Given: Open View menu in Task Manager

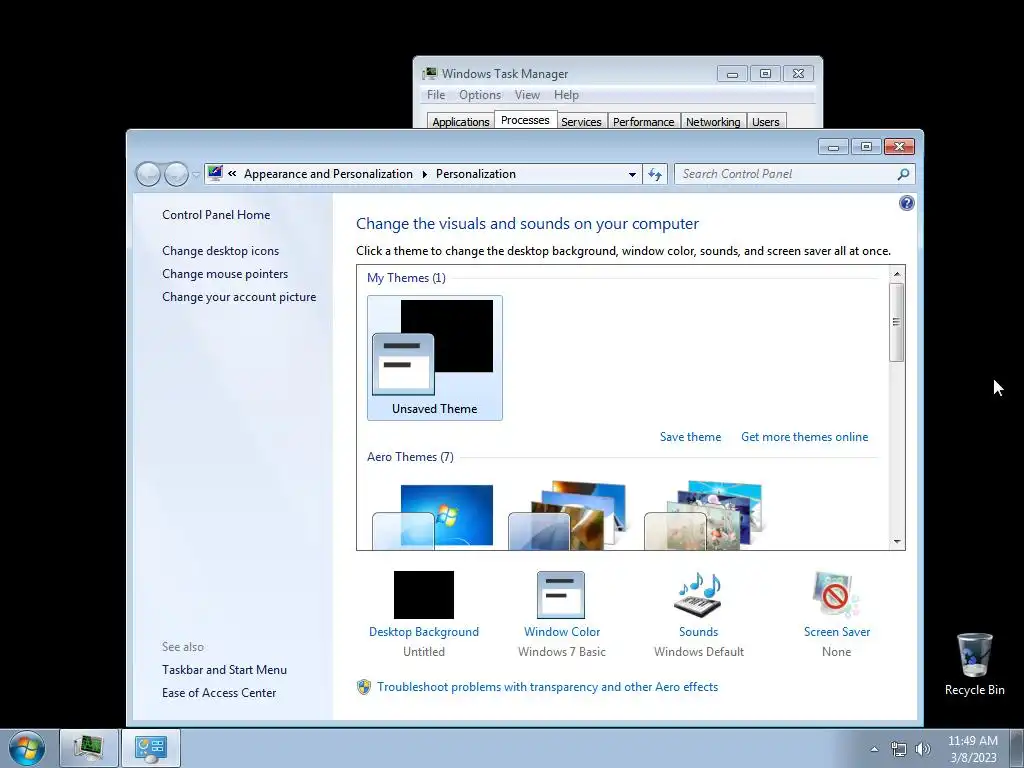Looking at the screenshot, I should click(527, 95).
